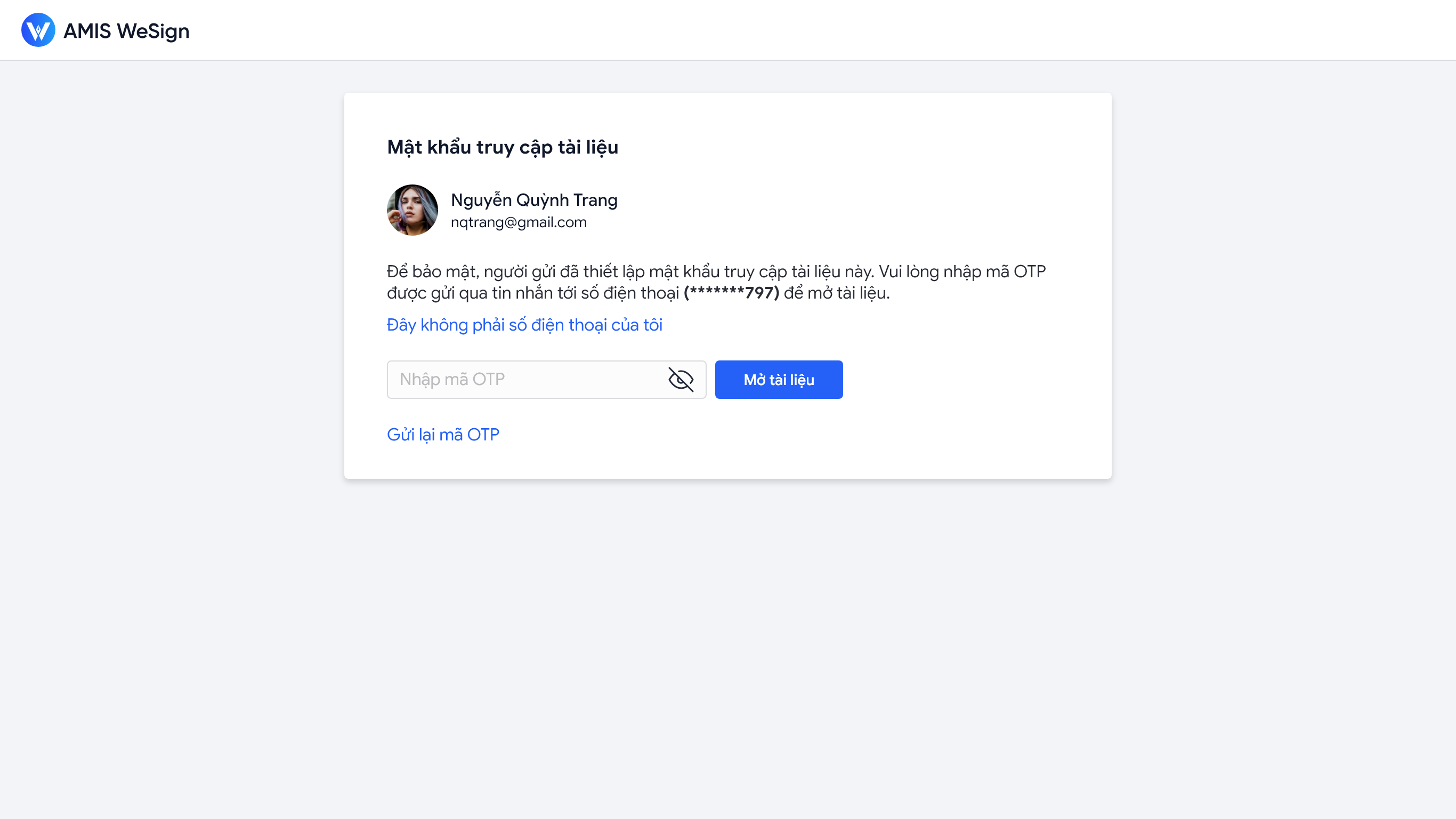Click Nguyễn Quỳnh Trang's avatar photo
Image resolution: width=1456 pixels, height=819 pixels.
tap(412, 210)
